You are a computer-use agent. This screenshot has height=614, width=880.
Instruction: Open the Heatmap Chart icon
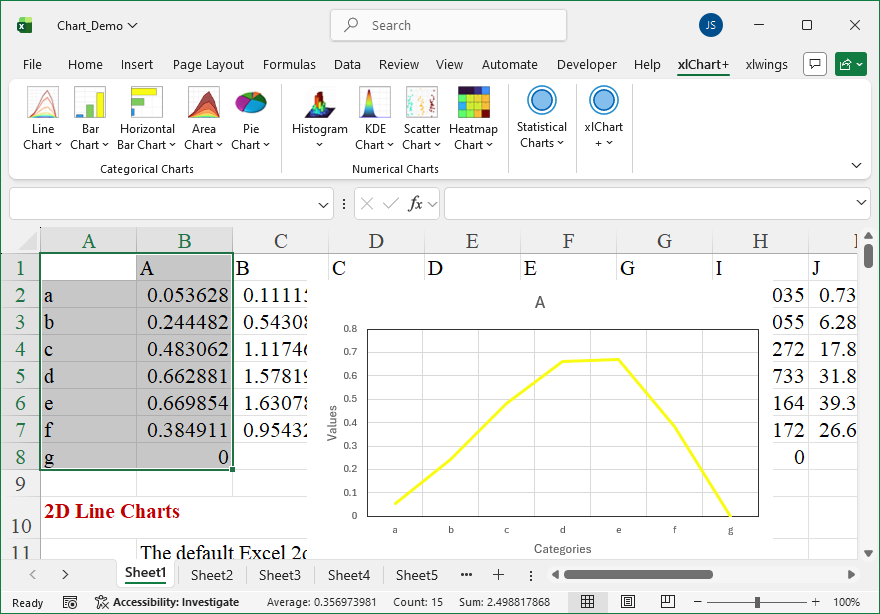click(x=473, y=104)
